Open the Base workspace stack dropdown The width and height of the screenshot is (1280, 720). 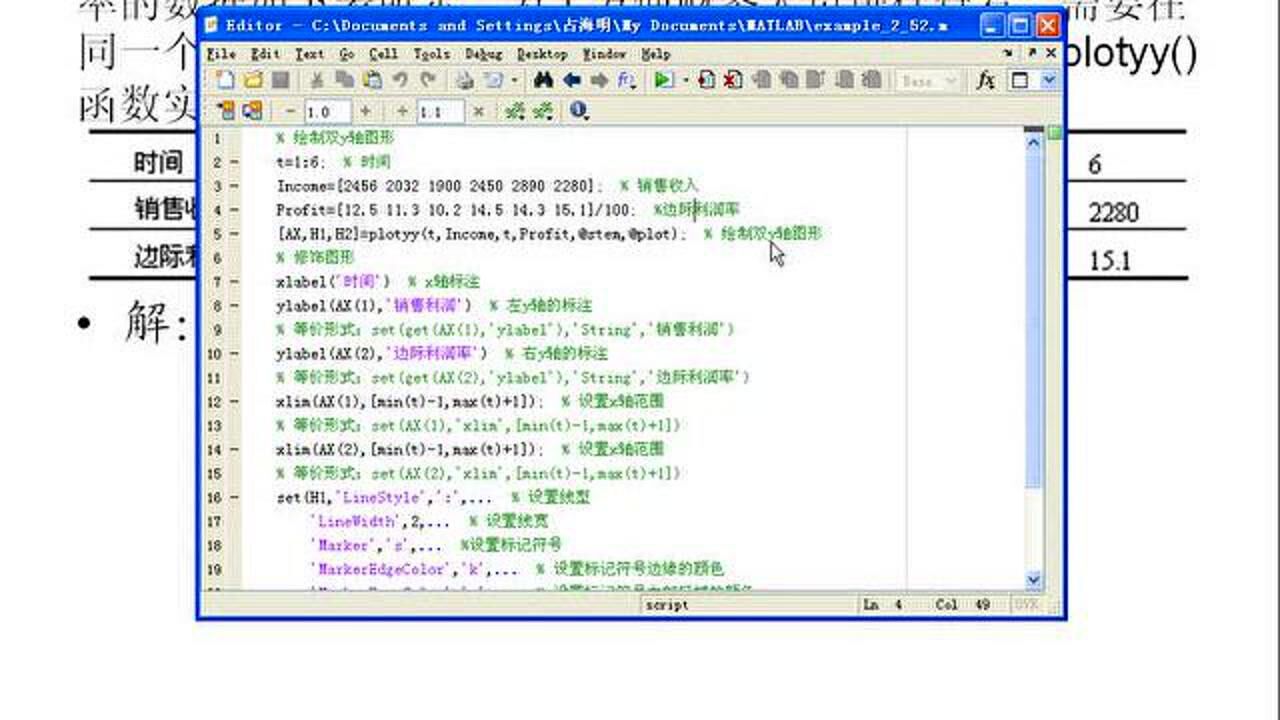950,80
